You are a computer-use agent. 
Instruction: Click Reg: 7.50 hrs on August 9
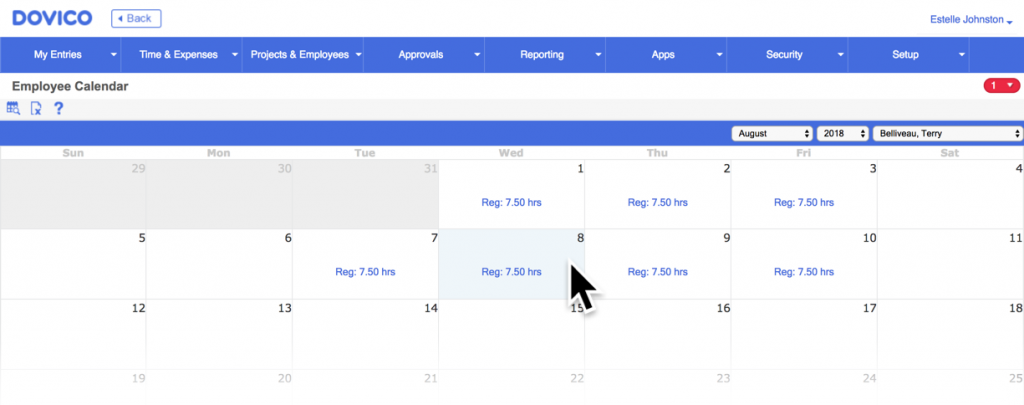click(x=658, y=272)
